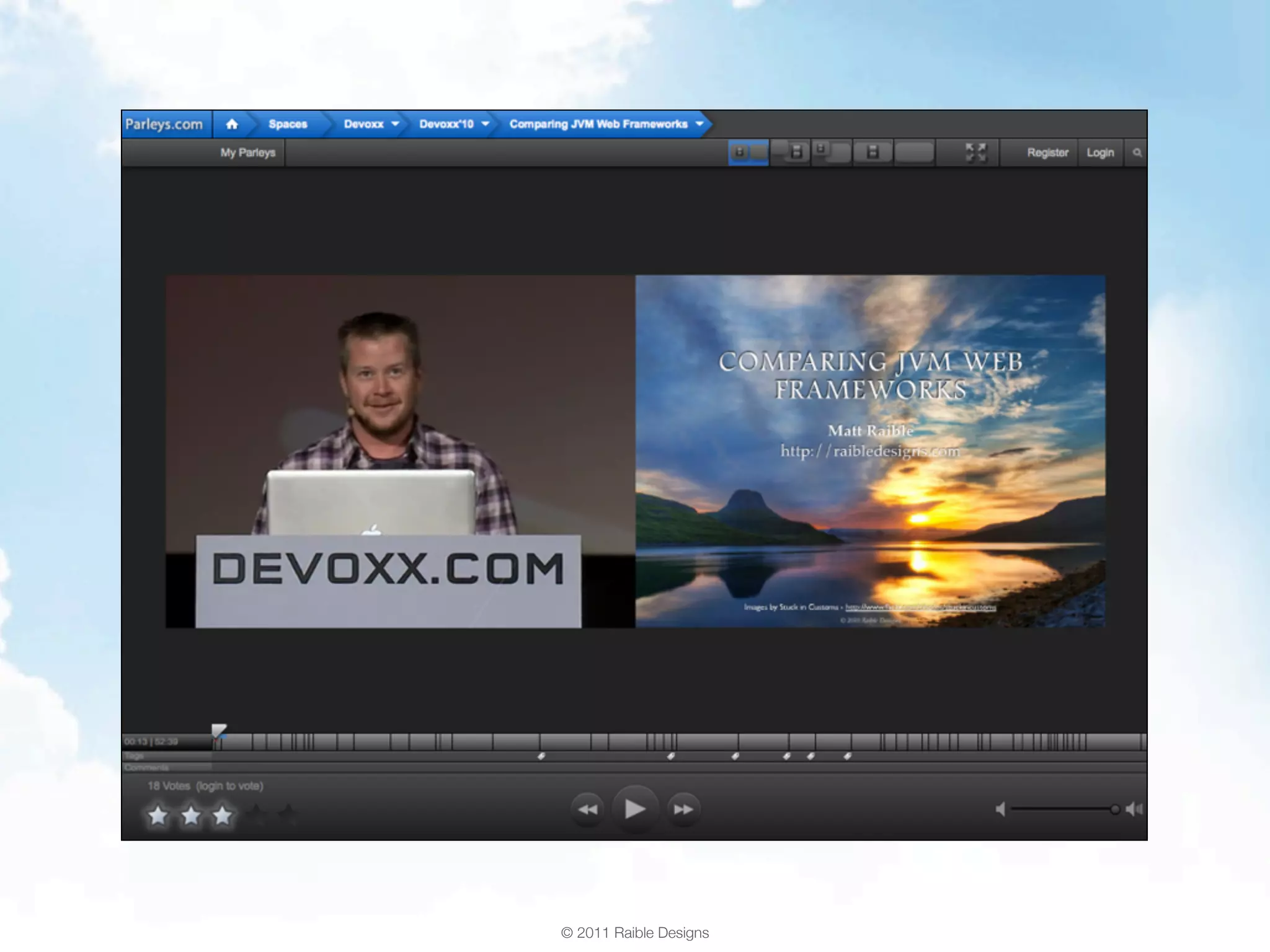Open search with the magnifier icon

[x=1137, y=152]
